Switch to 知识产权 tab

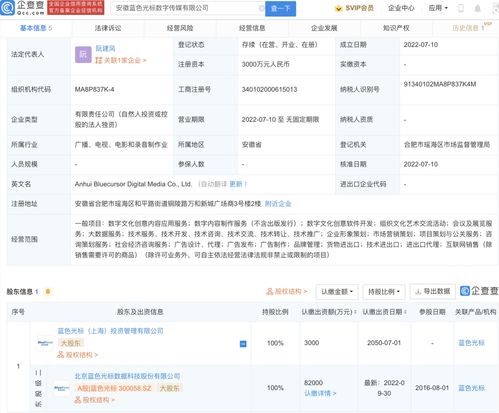tap(396, 28)
